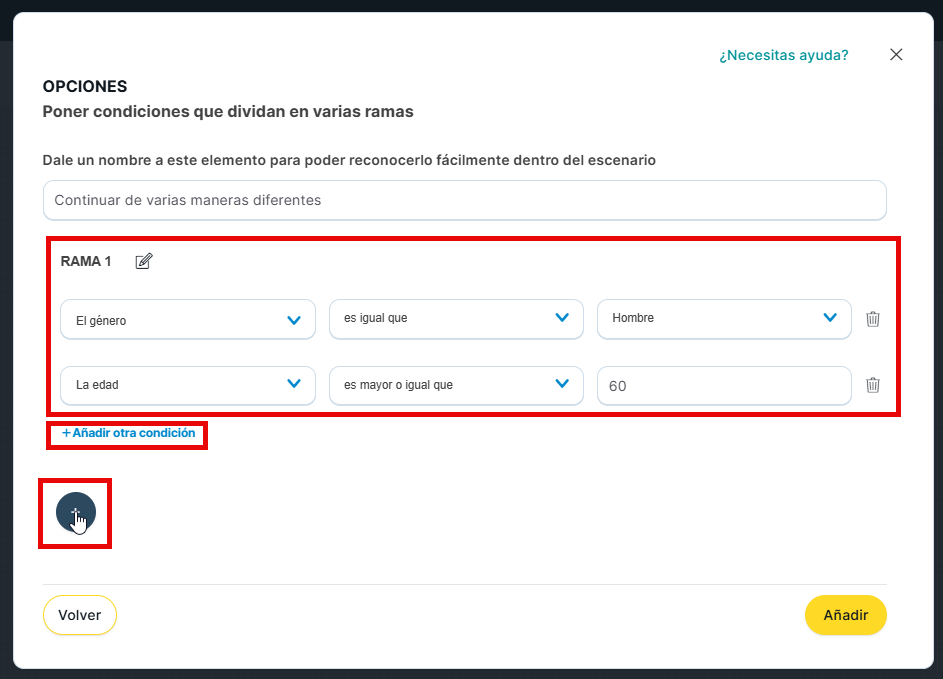Image resolution: width=943 pixels, height=679 pixels.
Task: Click the chevron of 'es mayor o igual que'
Action: (x=562, y=384)
